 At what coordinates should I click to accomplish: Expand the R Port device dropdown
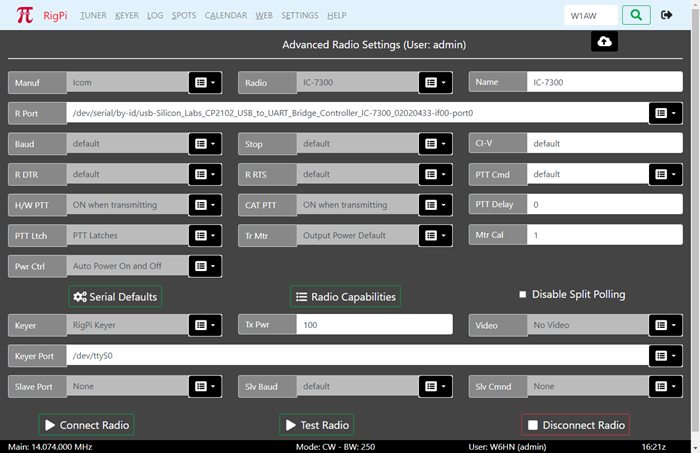pyautogui.click(x=666, y=114)
